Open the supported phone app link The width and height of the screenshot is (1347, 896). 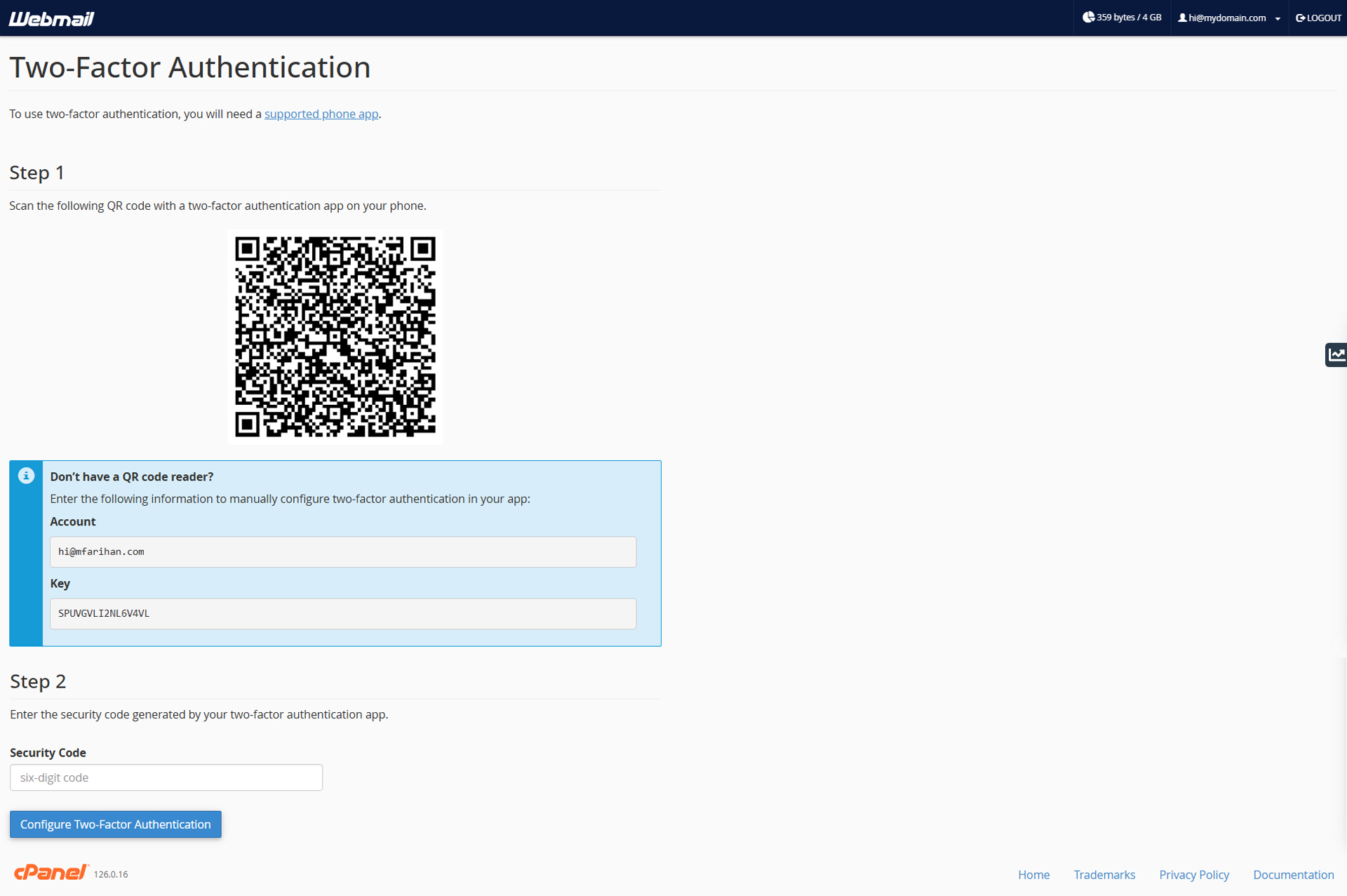[321, 114]
